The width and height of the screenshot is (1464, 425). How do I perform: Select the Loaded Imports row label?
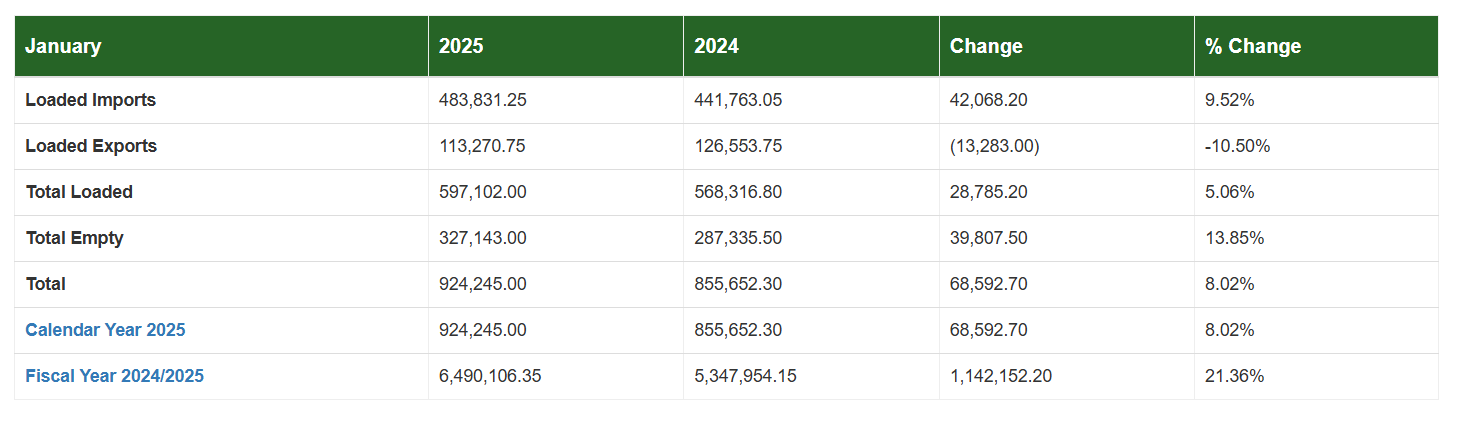[x=90, y=100]
